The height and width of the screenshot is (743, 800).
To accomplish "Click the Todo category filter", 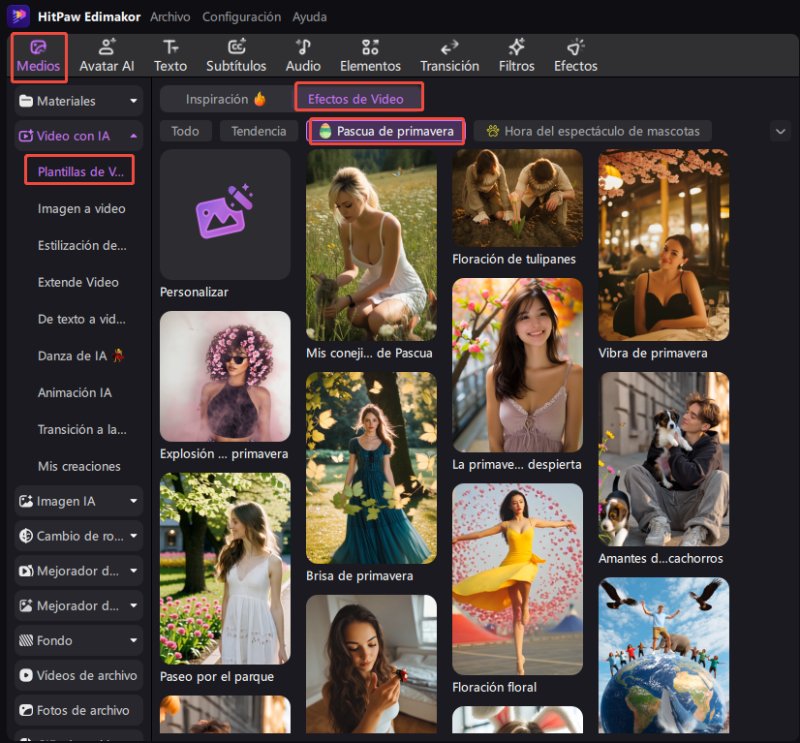I will (x=185, y=131).
